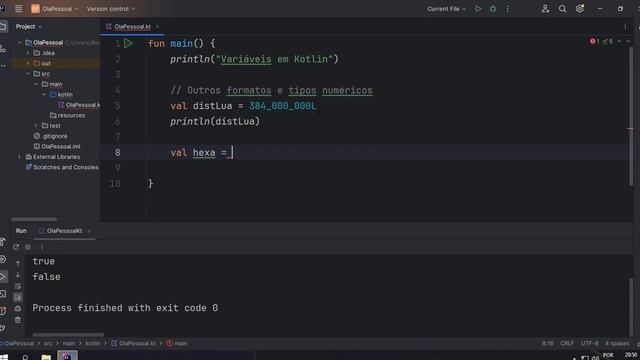Viewport: 640px width, 360px height.
Task: Collapse the src folder
Action: click(x=28, y=74)
